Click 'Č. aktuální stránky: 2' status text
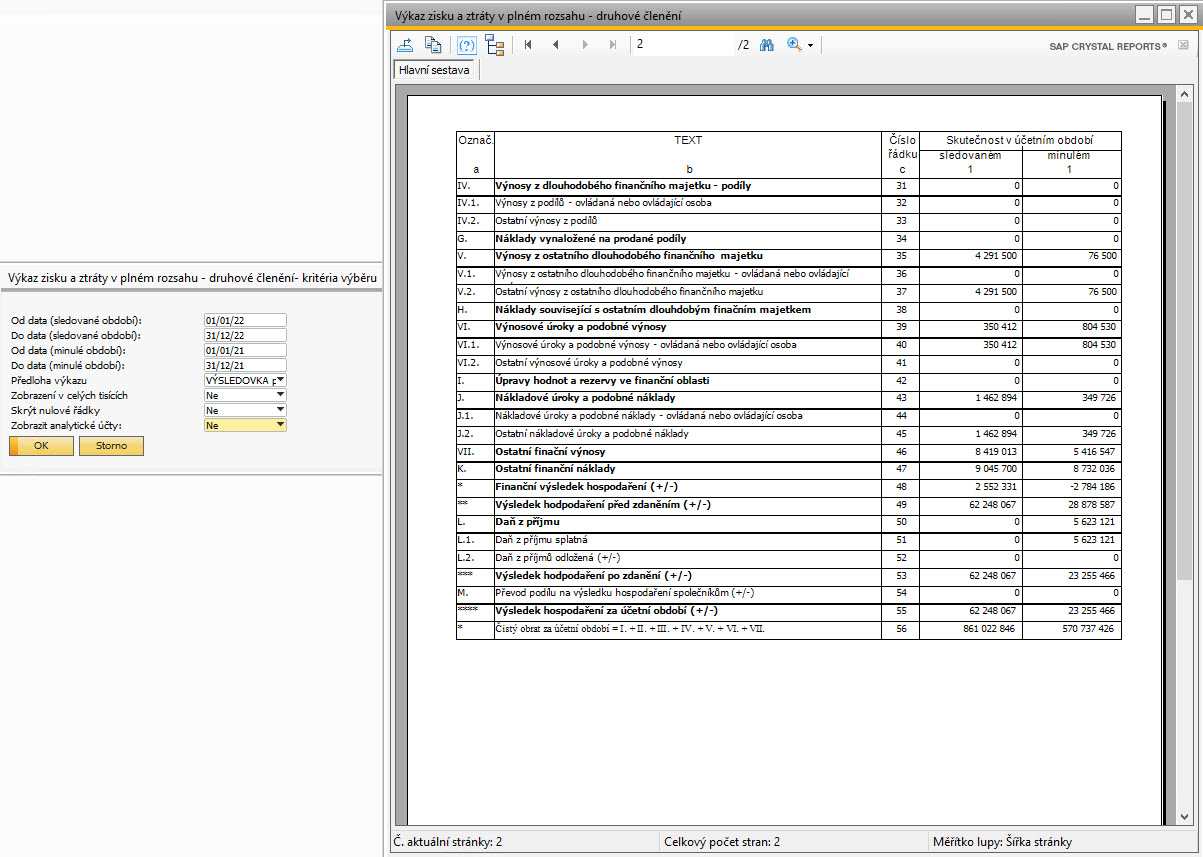 tap(449, 842)
